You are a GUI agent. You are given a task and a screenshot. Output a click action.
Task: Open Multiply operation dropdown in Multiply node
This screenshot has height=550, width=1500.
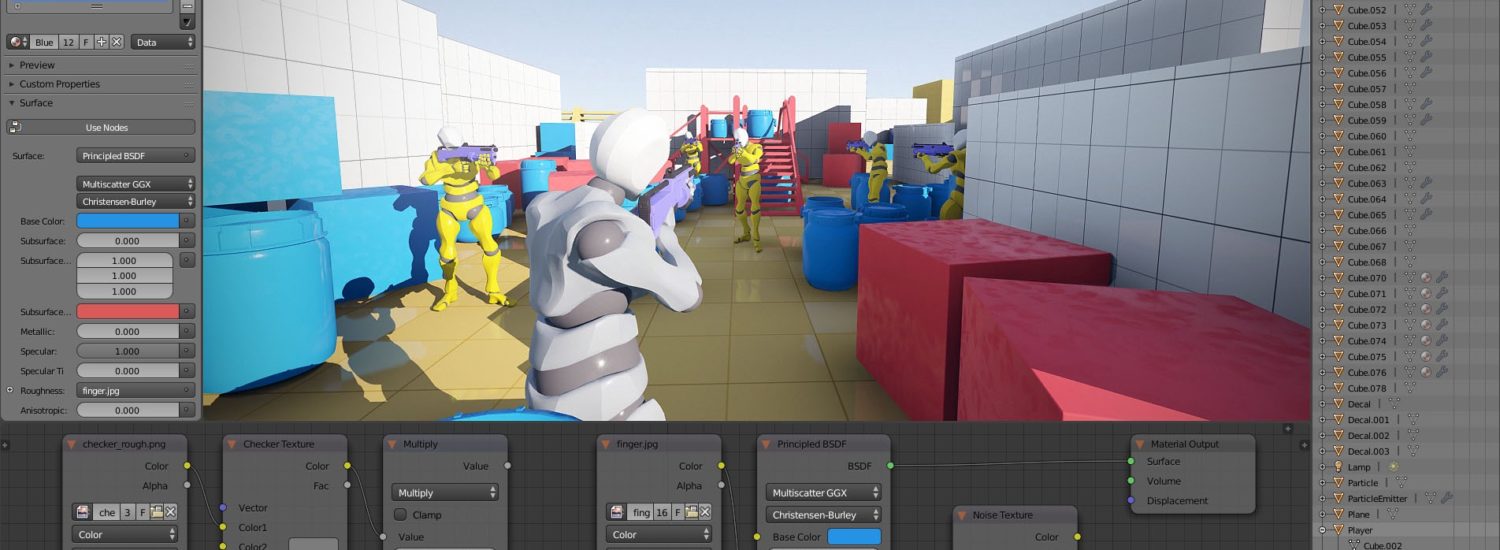tap(445, 493)
